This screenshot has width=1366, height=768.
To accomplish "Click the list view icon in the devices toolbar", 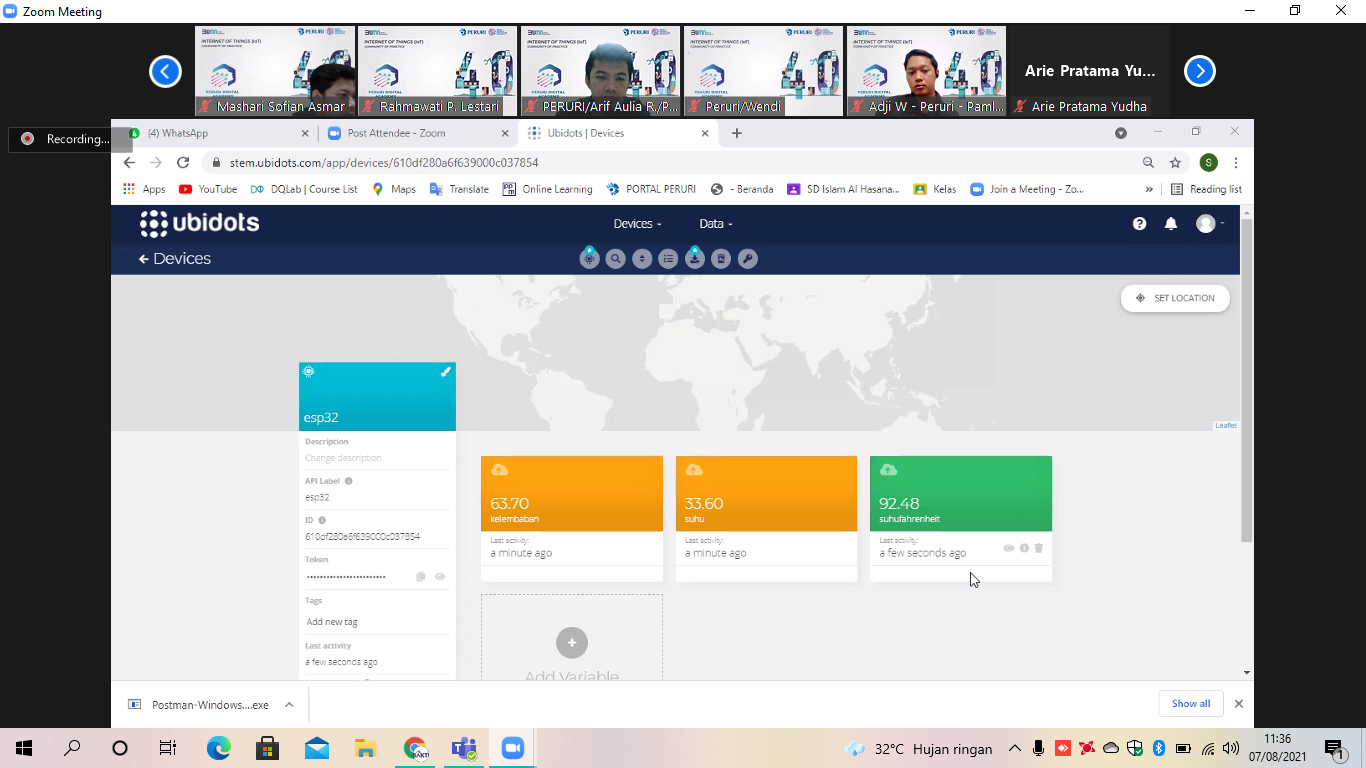I will [668, 259].
